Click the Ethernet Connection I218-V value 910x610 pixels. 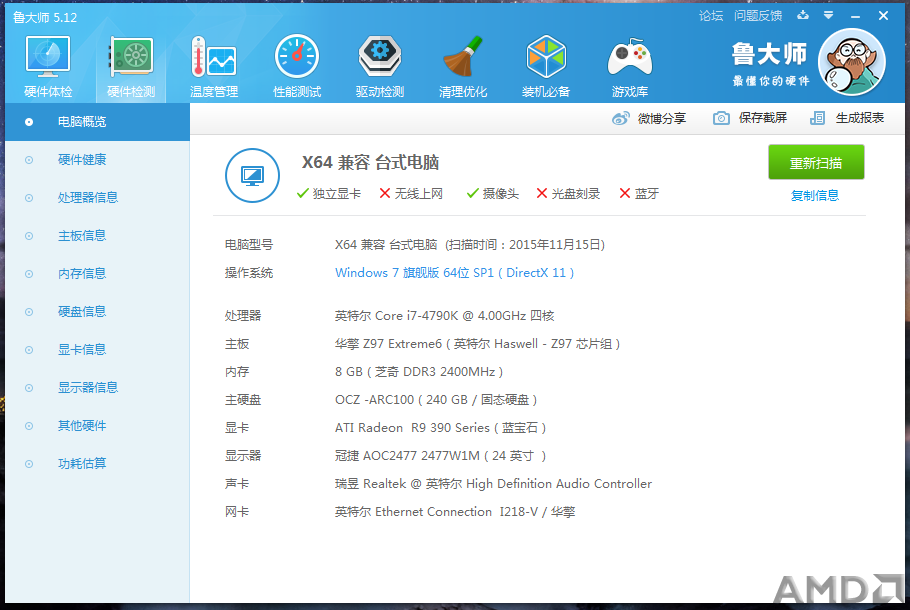coord(455,512)
